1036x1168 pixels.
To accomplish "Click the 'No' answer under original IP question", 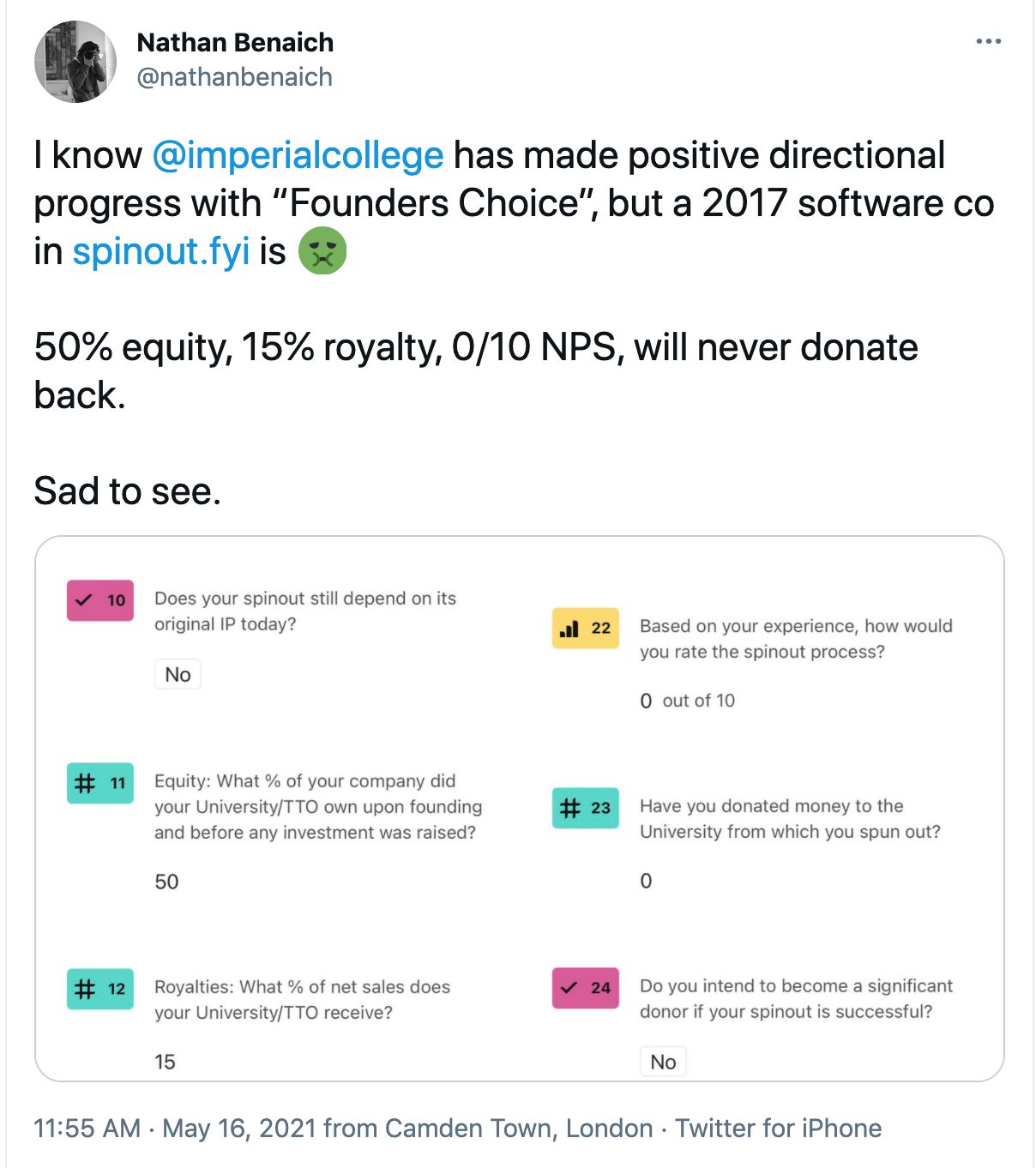I will tap(178, 675).
